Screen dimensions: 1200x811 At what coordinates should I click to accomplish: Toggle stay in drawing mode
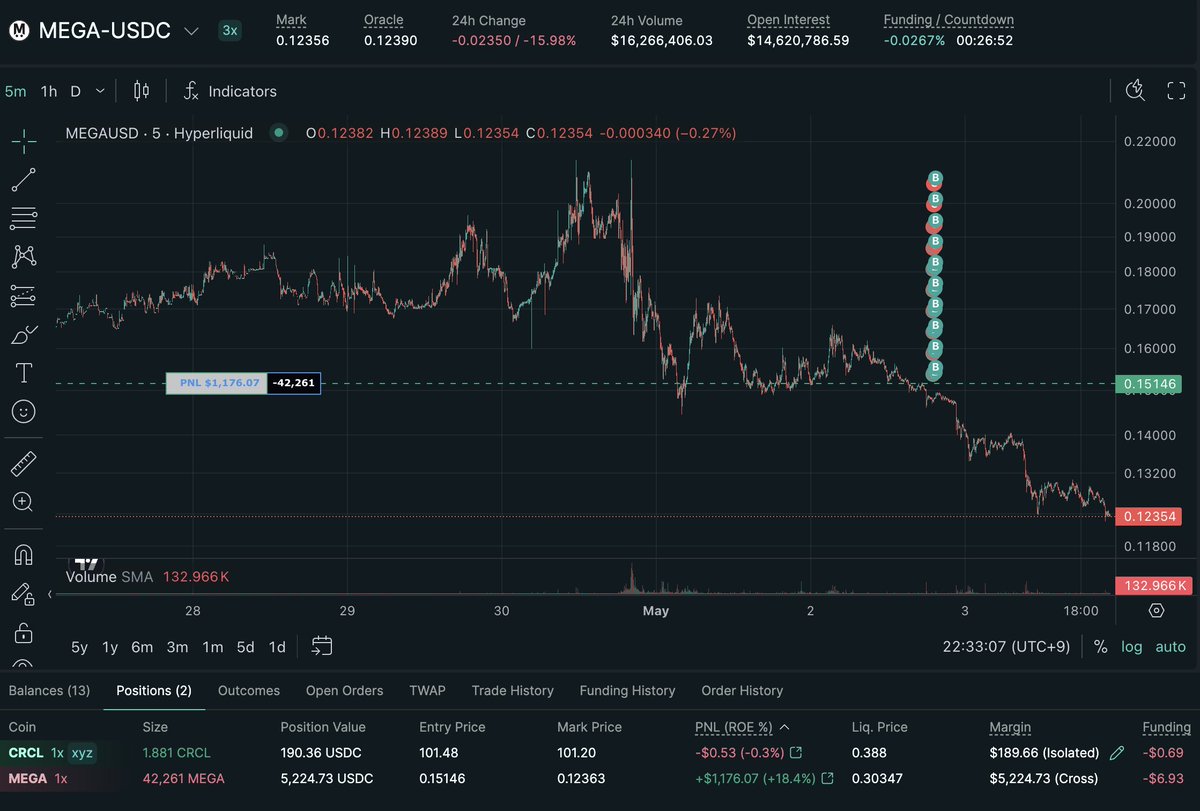pyautogui.click(x=24, y=594)
